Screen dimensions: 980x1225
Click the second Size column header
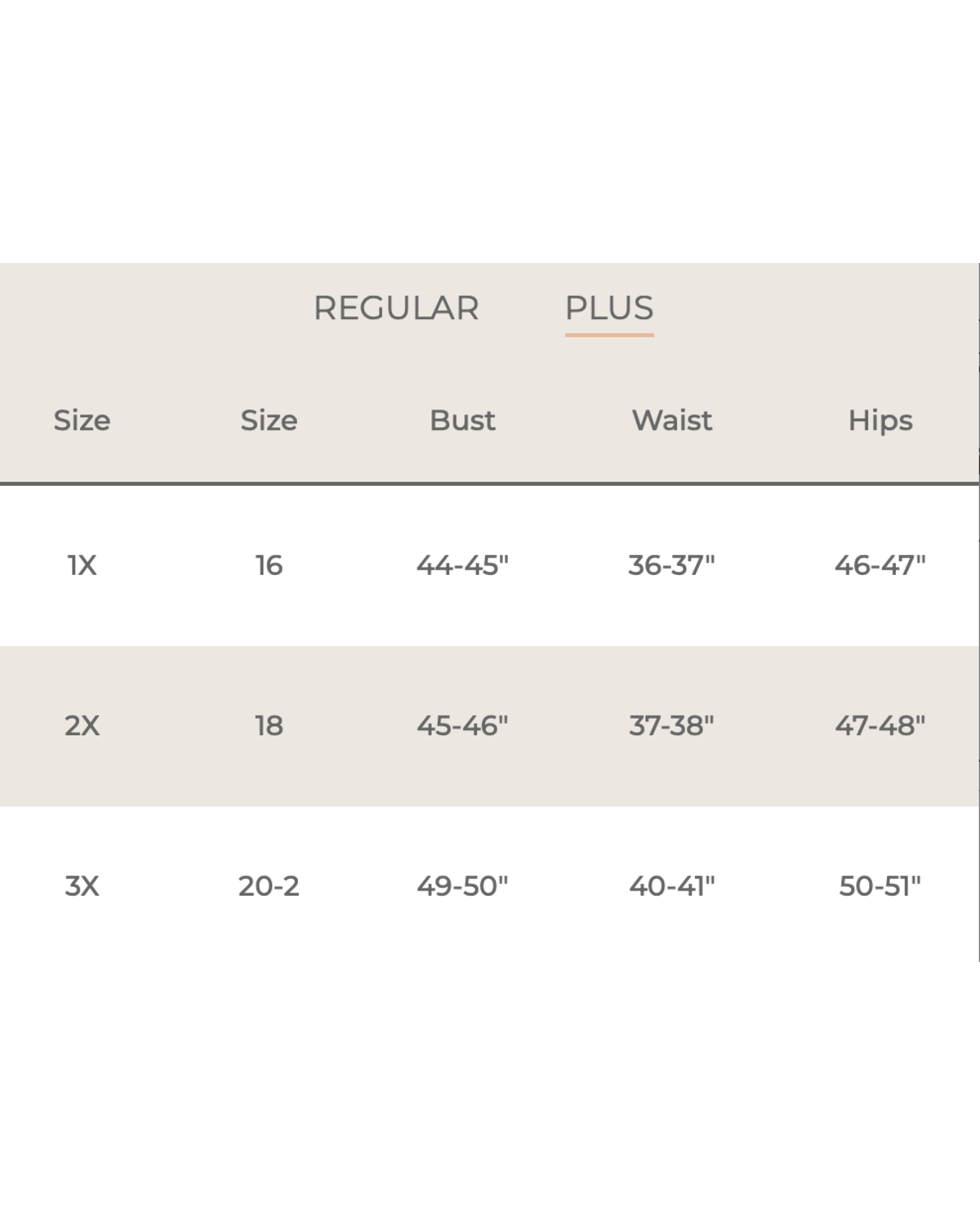pos(269,420)
